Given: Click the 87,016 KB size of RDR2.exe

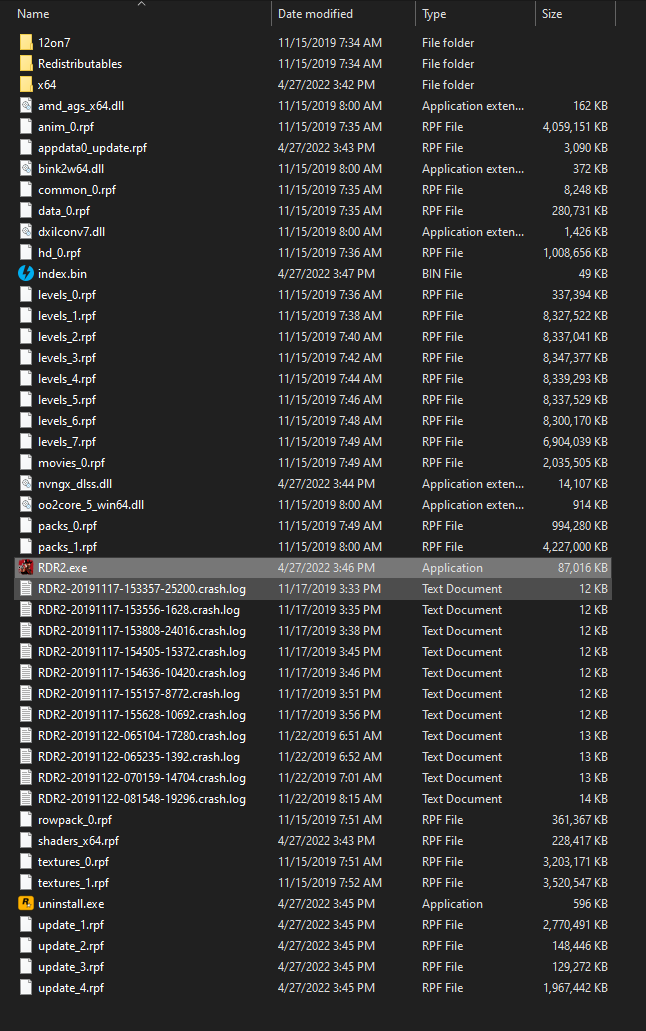Looking at the screenshot, I should pyautogui.click(x=583, y=567).
